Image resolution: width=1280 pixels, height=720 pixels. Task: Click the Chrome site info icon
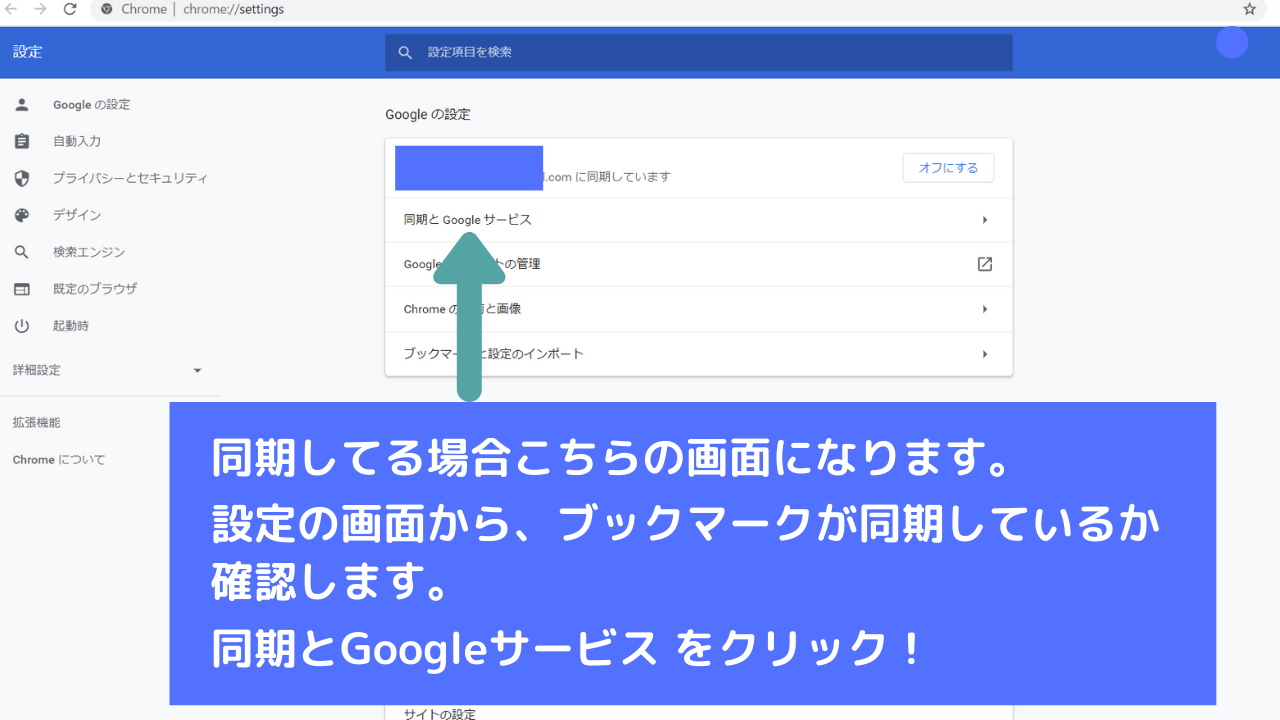point(107,9)
